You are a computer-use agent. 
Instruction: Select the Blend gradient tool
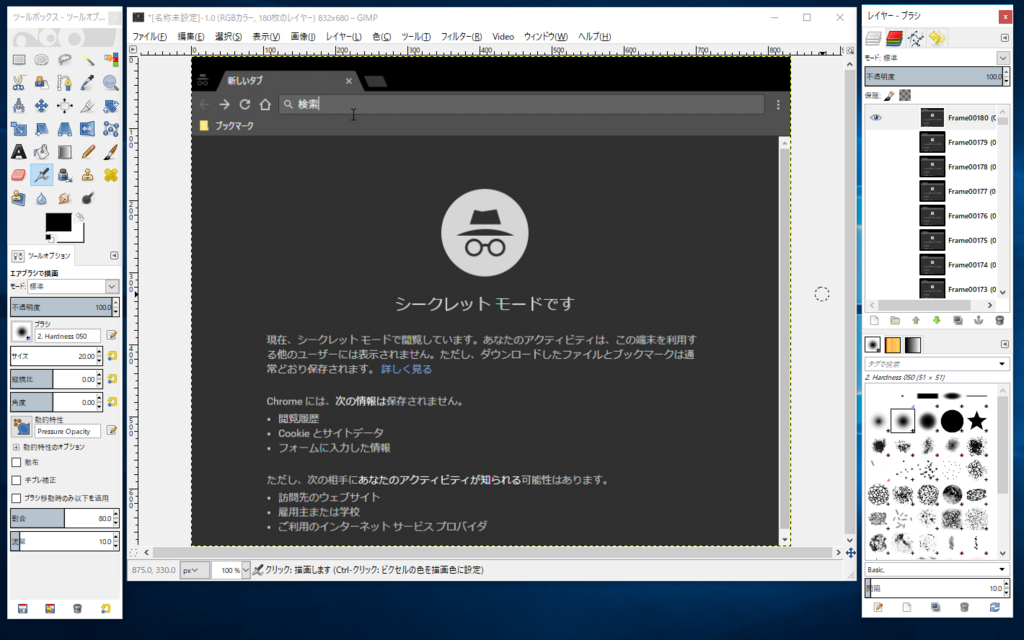pos(65,152)
